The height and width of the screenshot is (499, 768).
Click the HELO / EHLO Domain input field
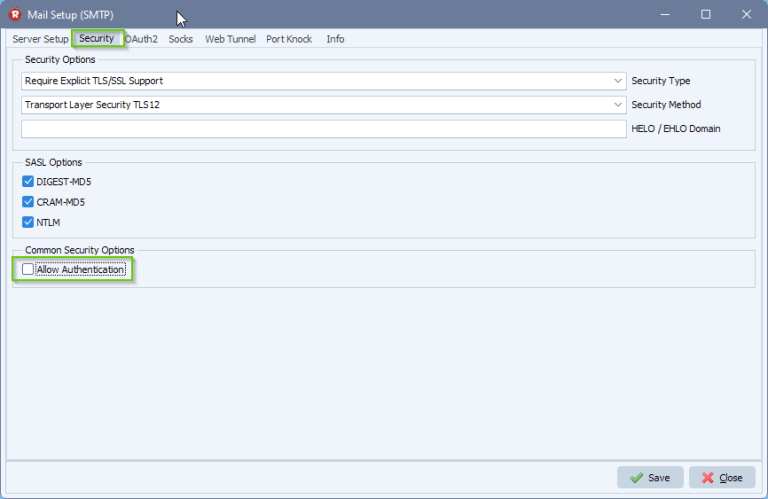[324, 129]
